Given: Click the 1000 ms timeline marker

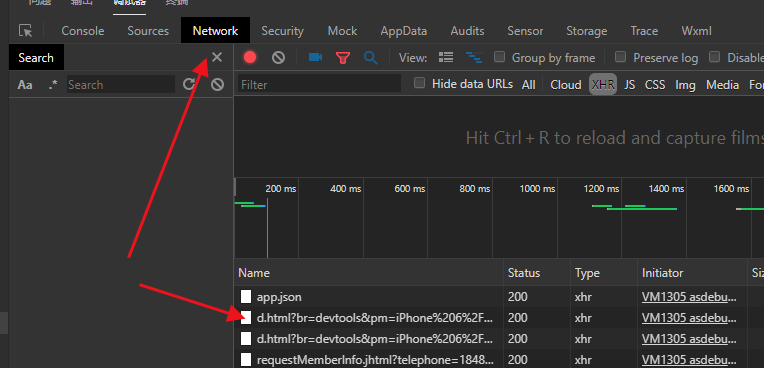Looking at the screenshot, I should point(537,189).
